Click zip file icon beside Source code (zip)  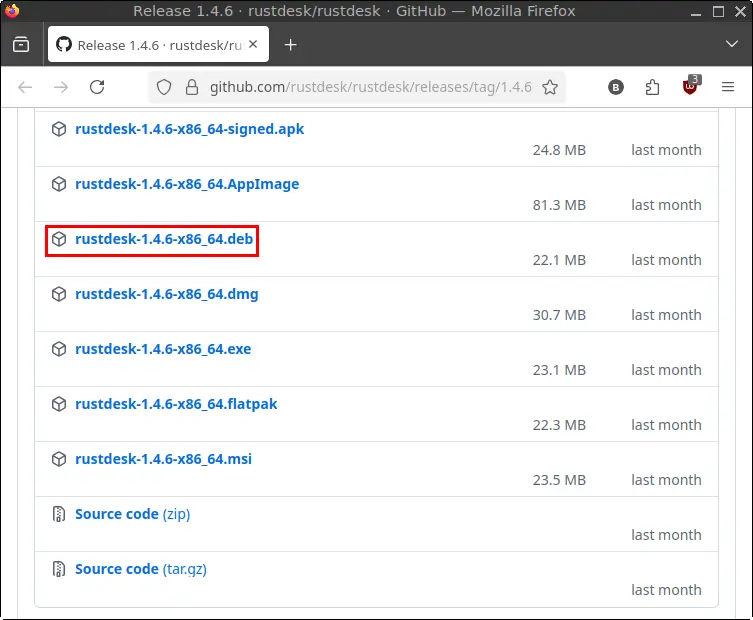pyautogui.click(x=59, y=514)
